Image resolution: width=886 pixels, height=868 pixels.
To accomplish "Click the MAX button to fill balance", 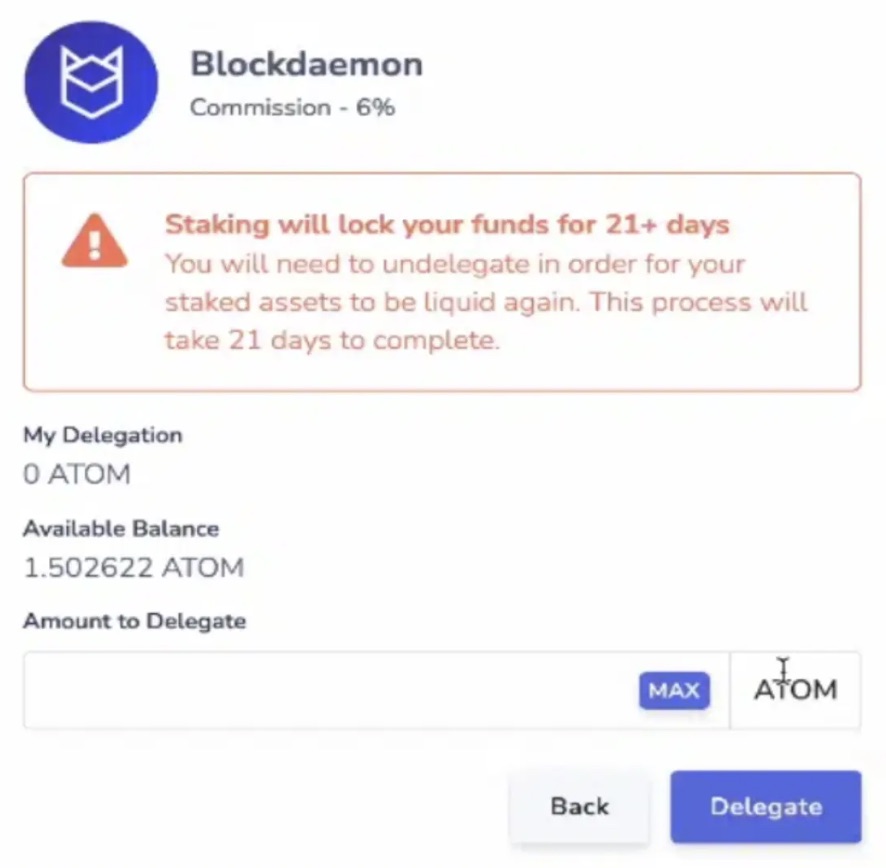I will click(x=674, y=690).
